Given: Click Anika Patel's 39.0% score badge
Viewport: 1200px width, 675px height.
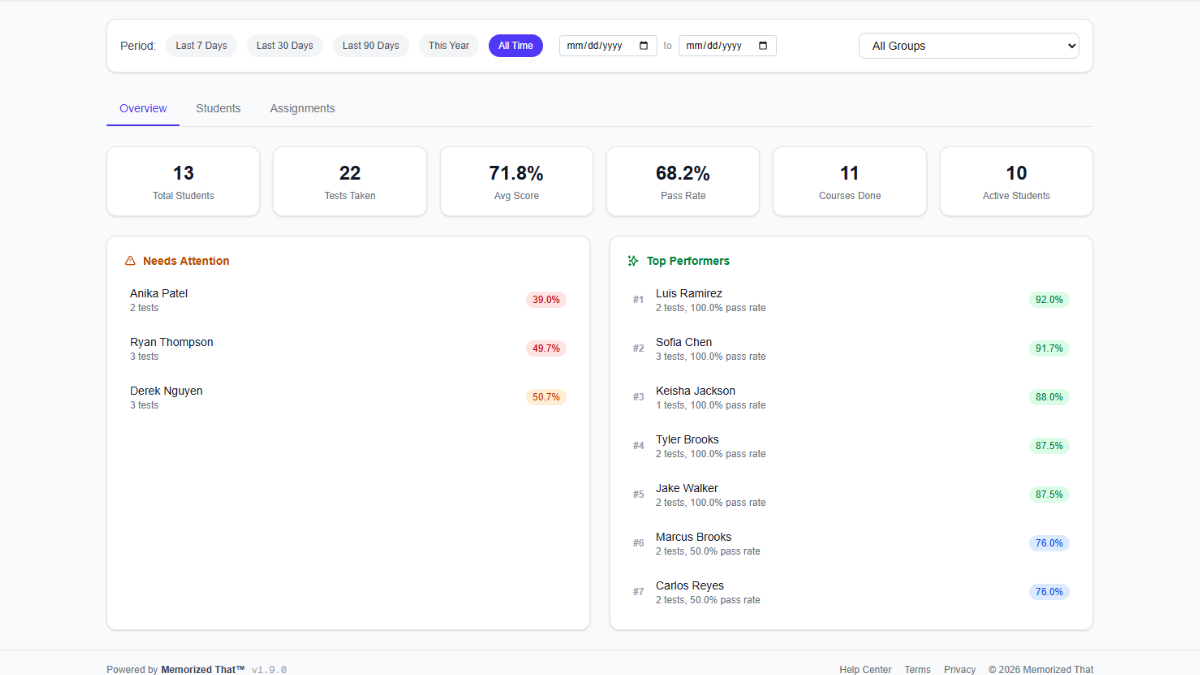Looking at the screenshot, I should (x=546, y=300).
